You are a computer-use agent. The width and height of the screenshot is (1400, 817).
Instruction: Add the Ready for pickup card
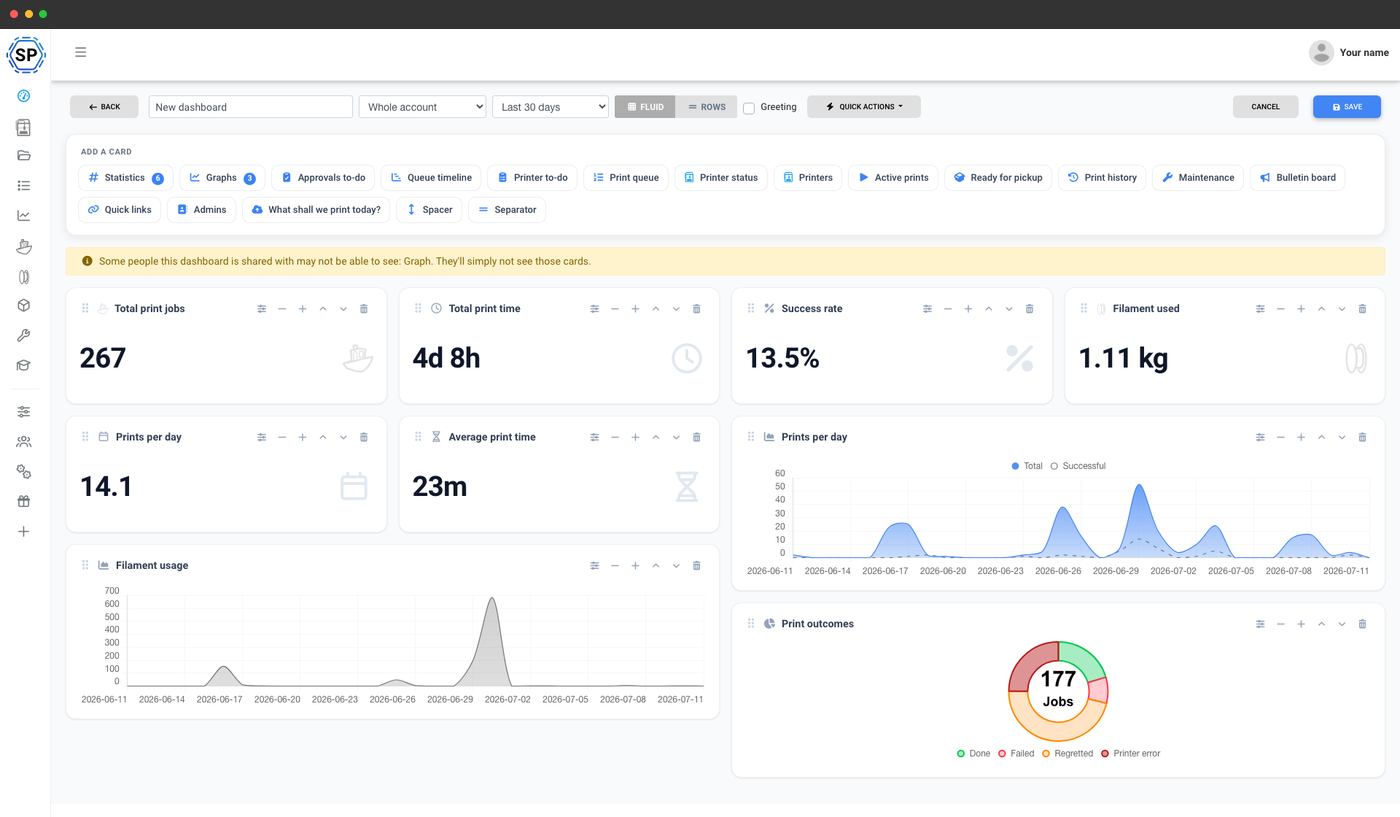998,178
